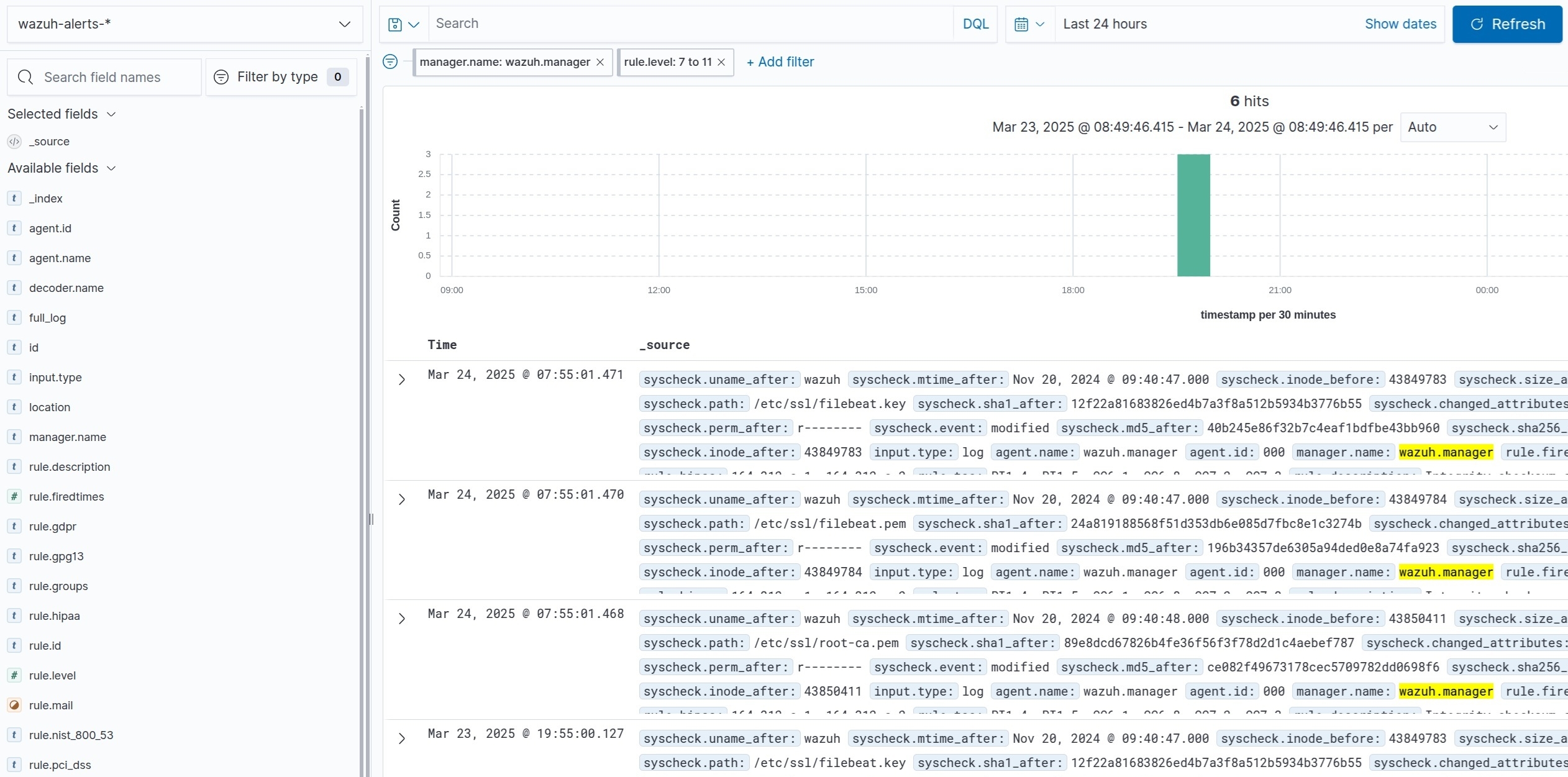This screenshot has width=1568, height=777.
Task: Click the Time column header
Action: (x=442, y=345)
